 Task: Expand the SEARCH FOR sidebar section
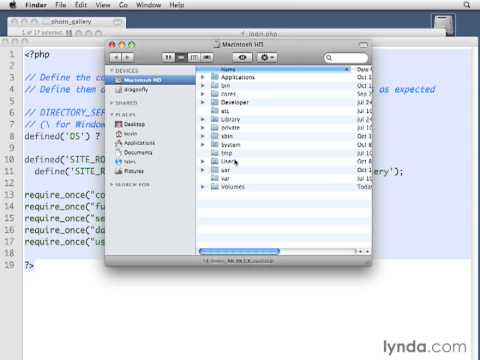click(112, 184)
